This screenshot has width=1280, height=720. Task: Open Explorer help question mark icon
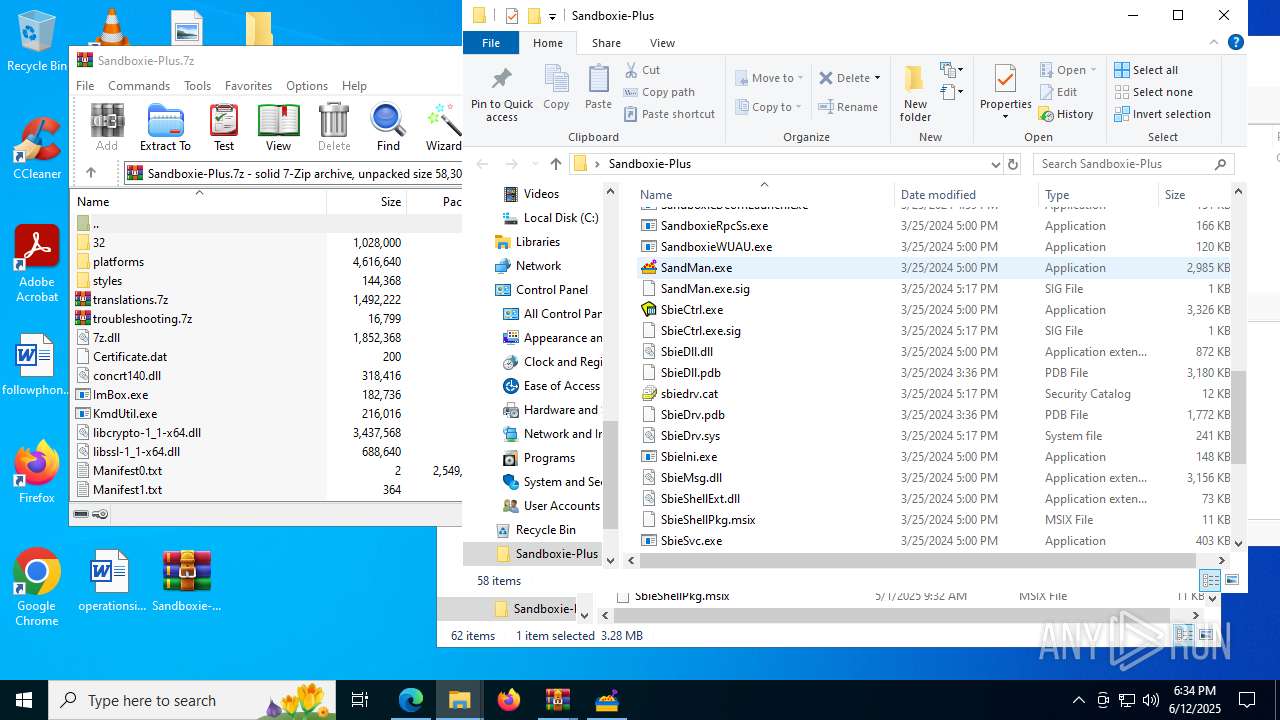pos(1236,43)
